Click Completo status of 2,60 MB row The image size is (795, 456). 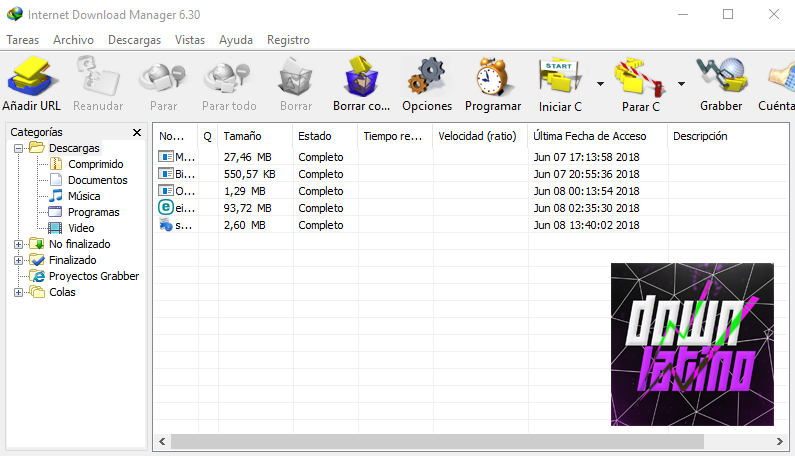(321, 225)
